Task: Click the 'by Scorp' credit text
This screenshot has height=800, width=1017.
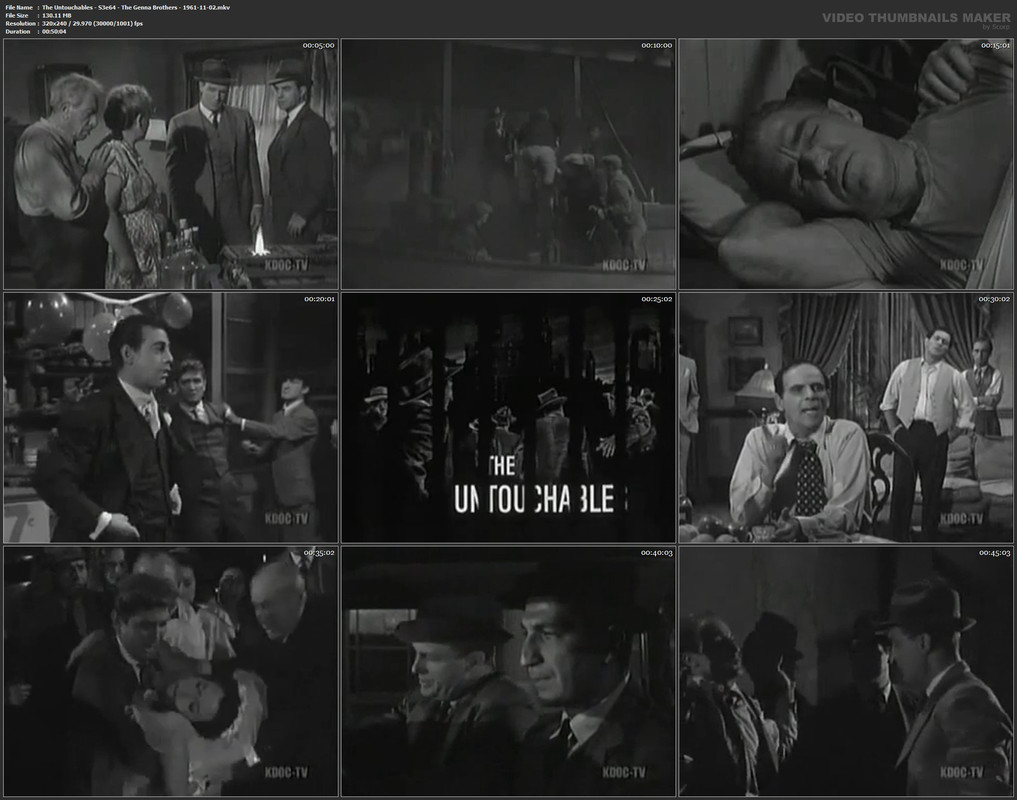Action: pyautogui.click(x=997, y=27)
